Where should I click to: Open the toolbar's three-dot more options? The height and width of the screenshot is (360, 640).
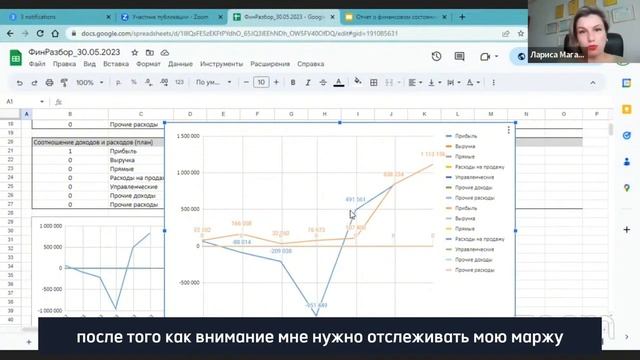point(493,83)
